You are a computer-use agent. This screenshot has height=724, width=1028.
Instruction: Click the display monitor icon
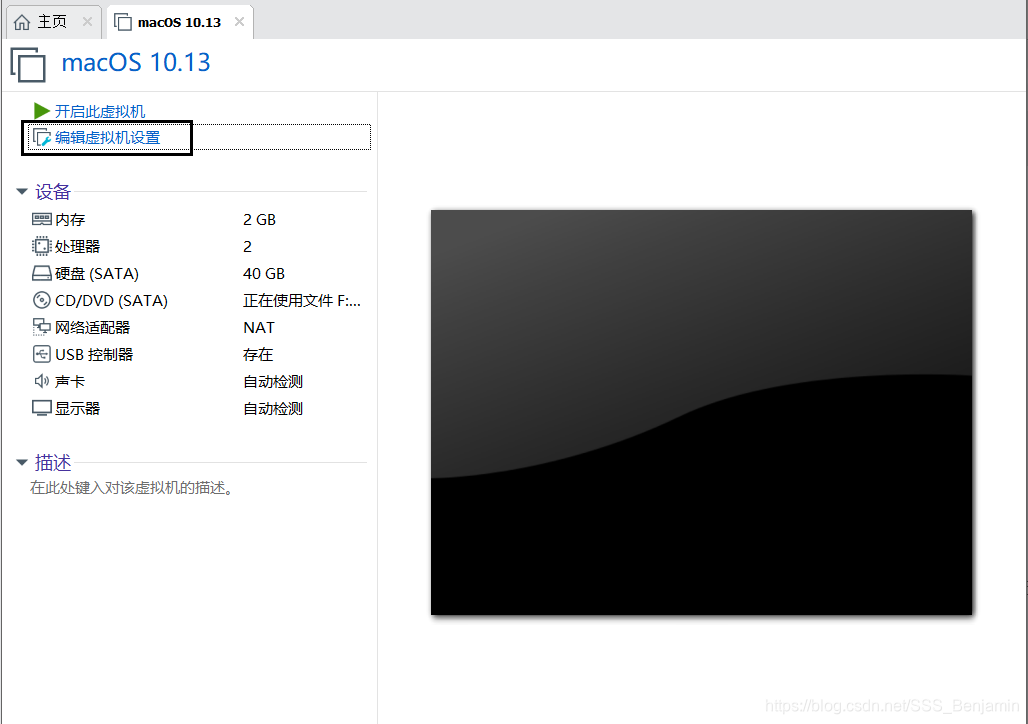point(41,408)
